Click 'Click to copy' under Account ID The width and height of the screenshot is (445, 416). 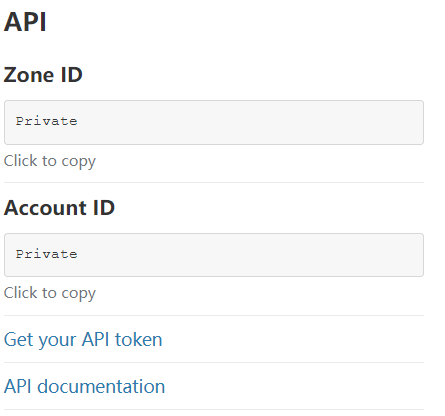click(x=50, y=293)
